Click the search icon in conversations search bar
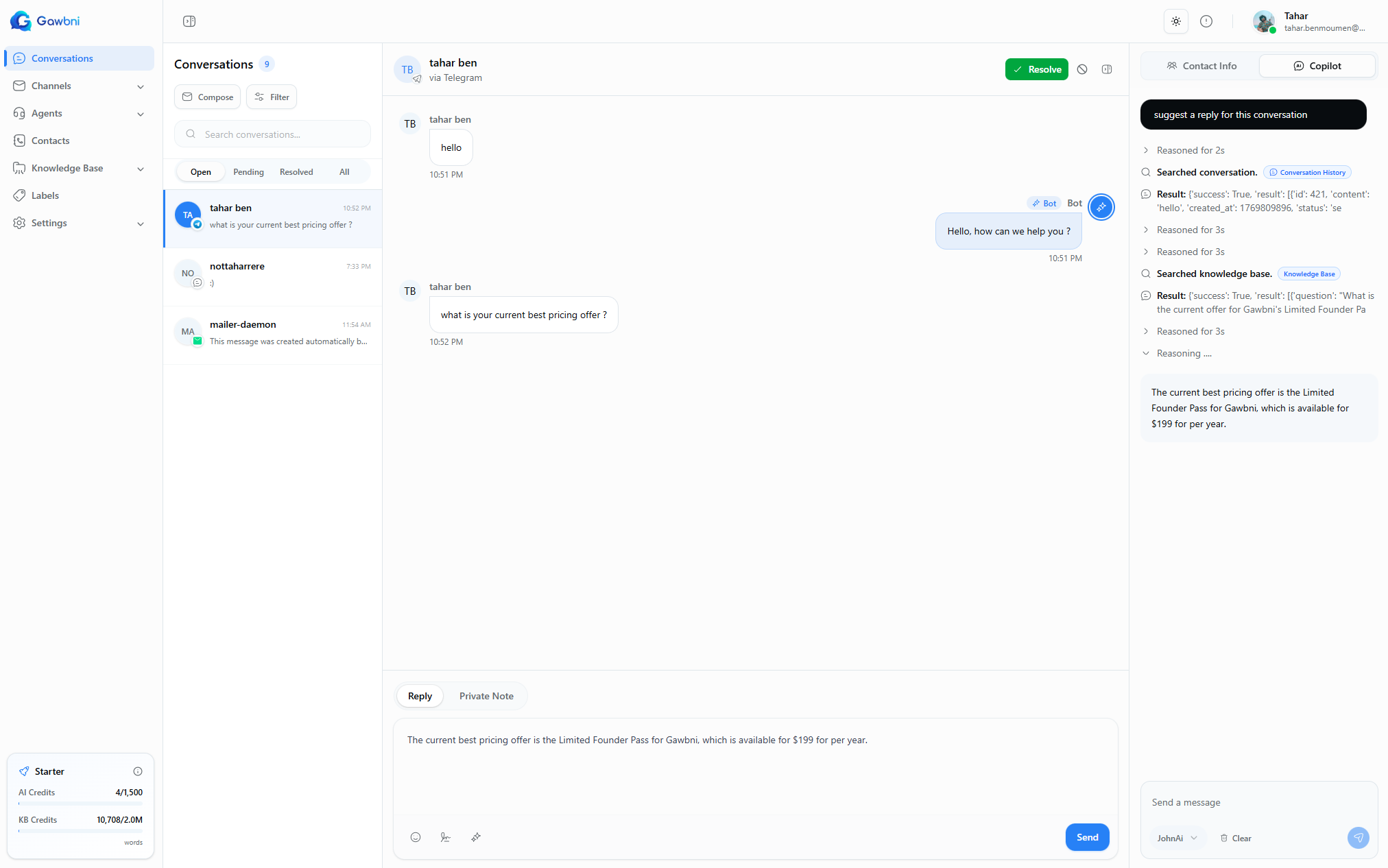This screenshot has width=1388, height=868. [191, 134]
